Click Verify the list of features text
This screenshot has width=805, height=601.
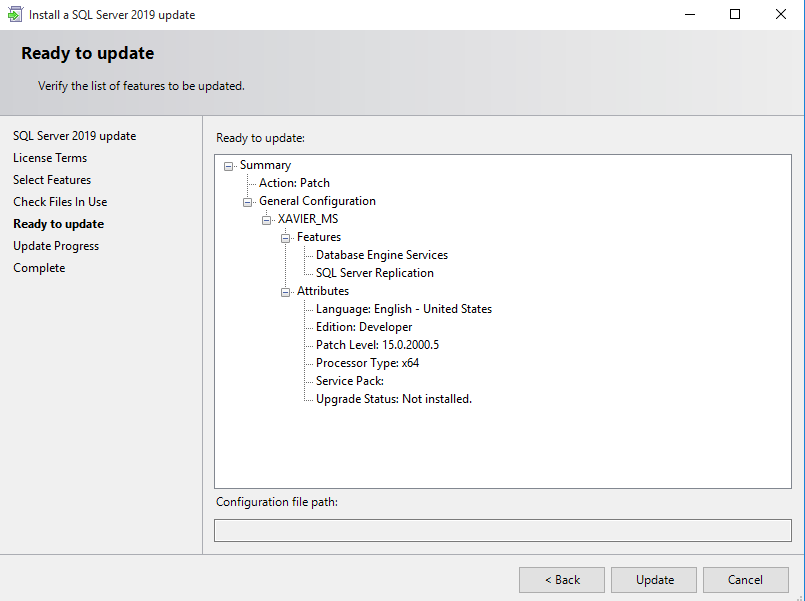pos(141,86)
